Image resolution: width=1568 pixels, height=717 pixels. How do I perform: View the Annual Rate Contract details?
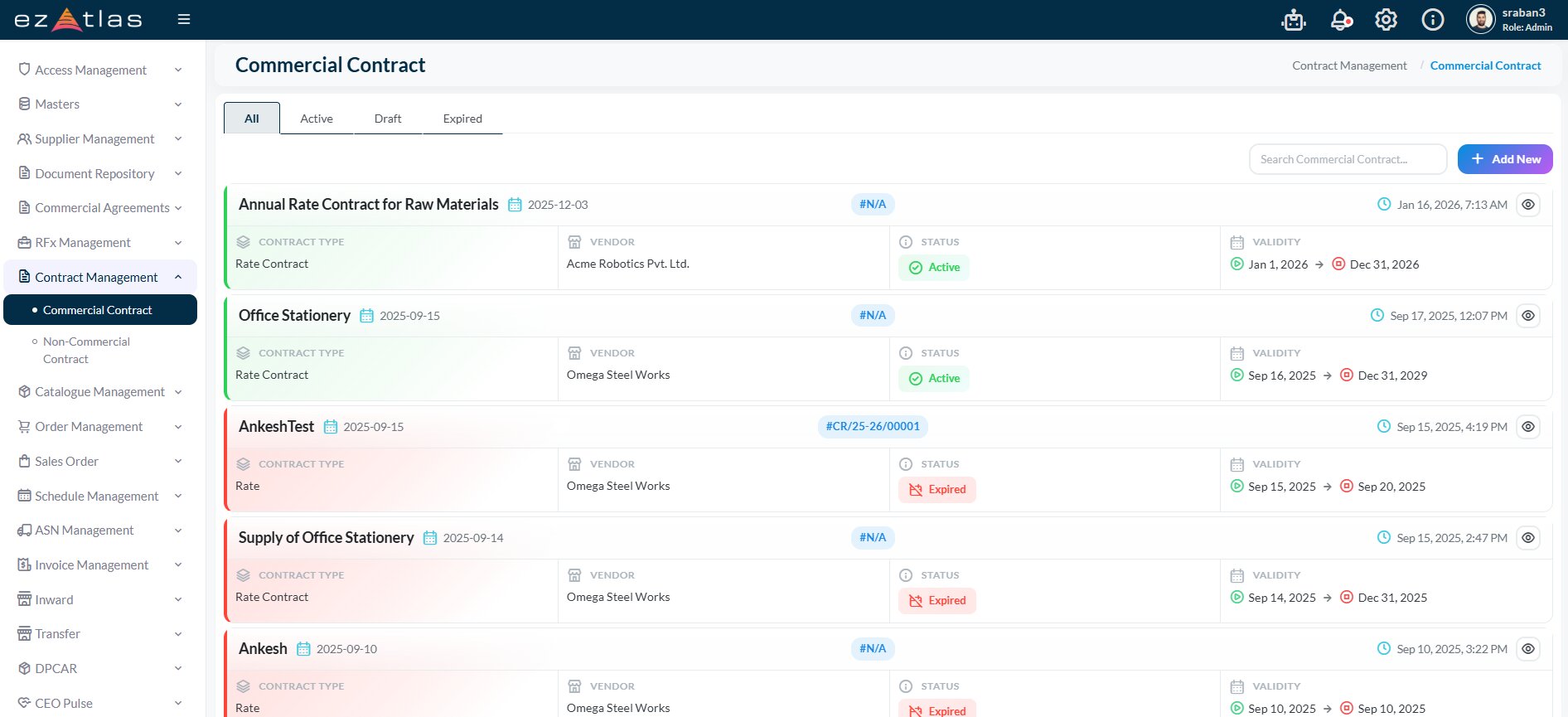click(1527, 205)
